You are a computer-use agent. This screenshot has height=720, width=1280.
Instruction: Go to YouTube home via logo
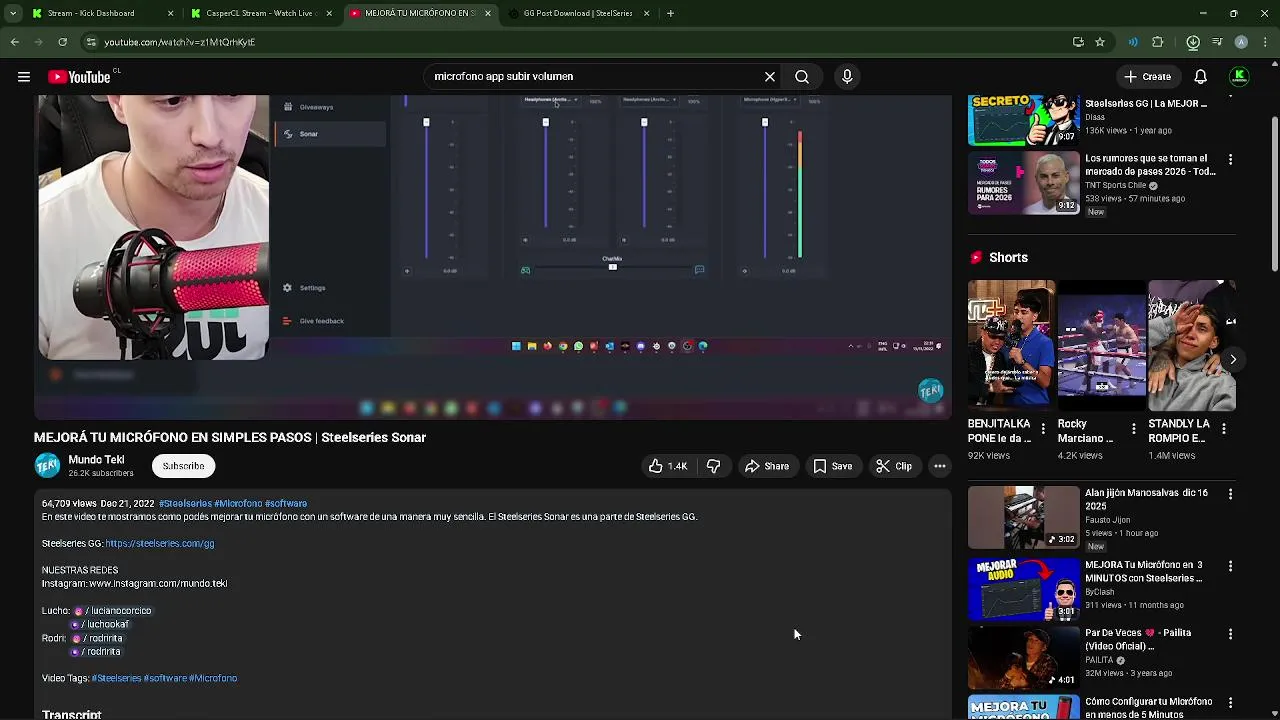(x=79, y=77)
